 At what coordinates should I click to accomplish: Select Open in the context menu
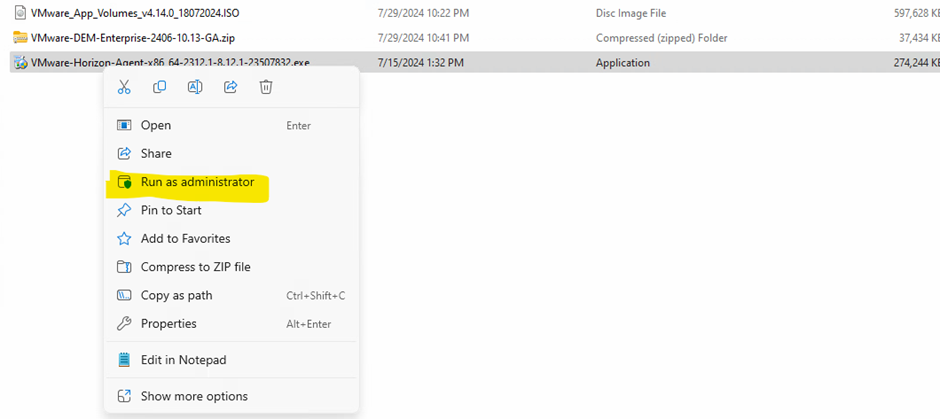(x=156, y=125)
